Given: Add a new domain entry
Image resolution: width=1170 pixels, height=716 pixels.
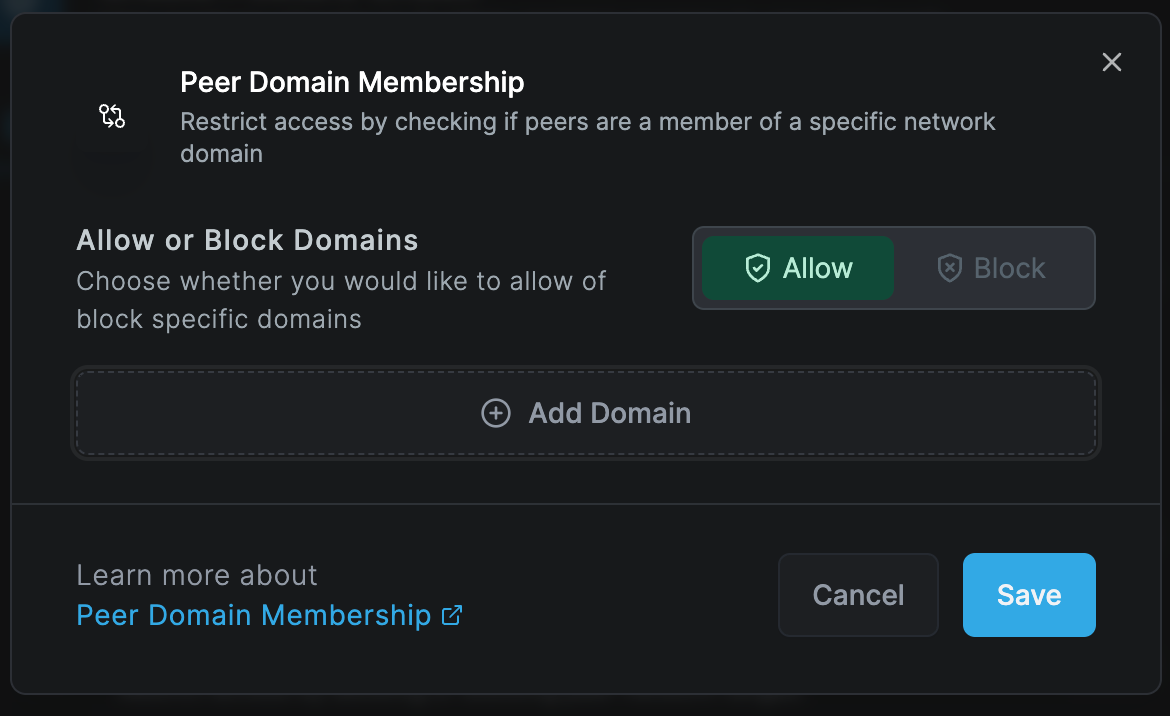Looking at the screenshot, I should (586, 412).
